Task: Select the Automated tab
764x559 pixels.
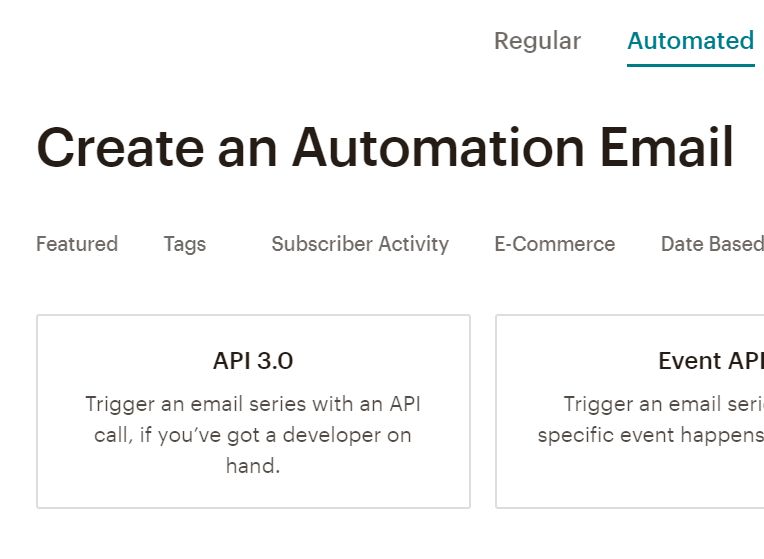Action: click(x=690, y=41)
